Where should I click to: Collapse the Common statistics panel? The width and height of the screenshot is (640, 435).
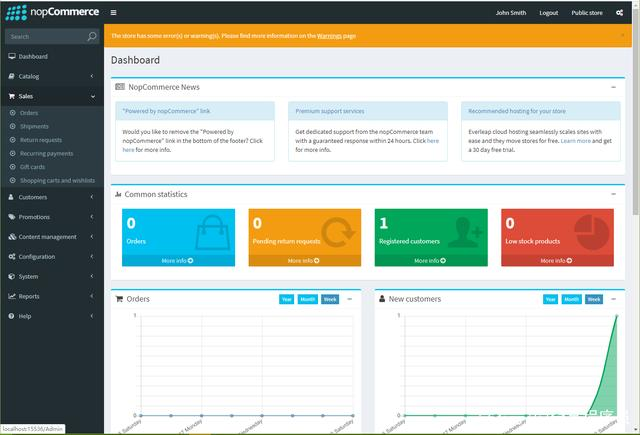point(613,194)
